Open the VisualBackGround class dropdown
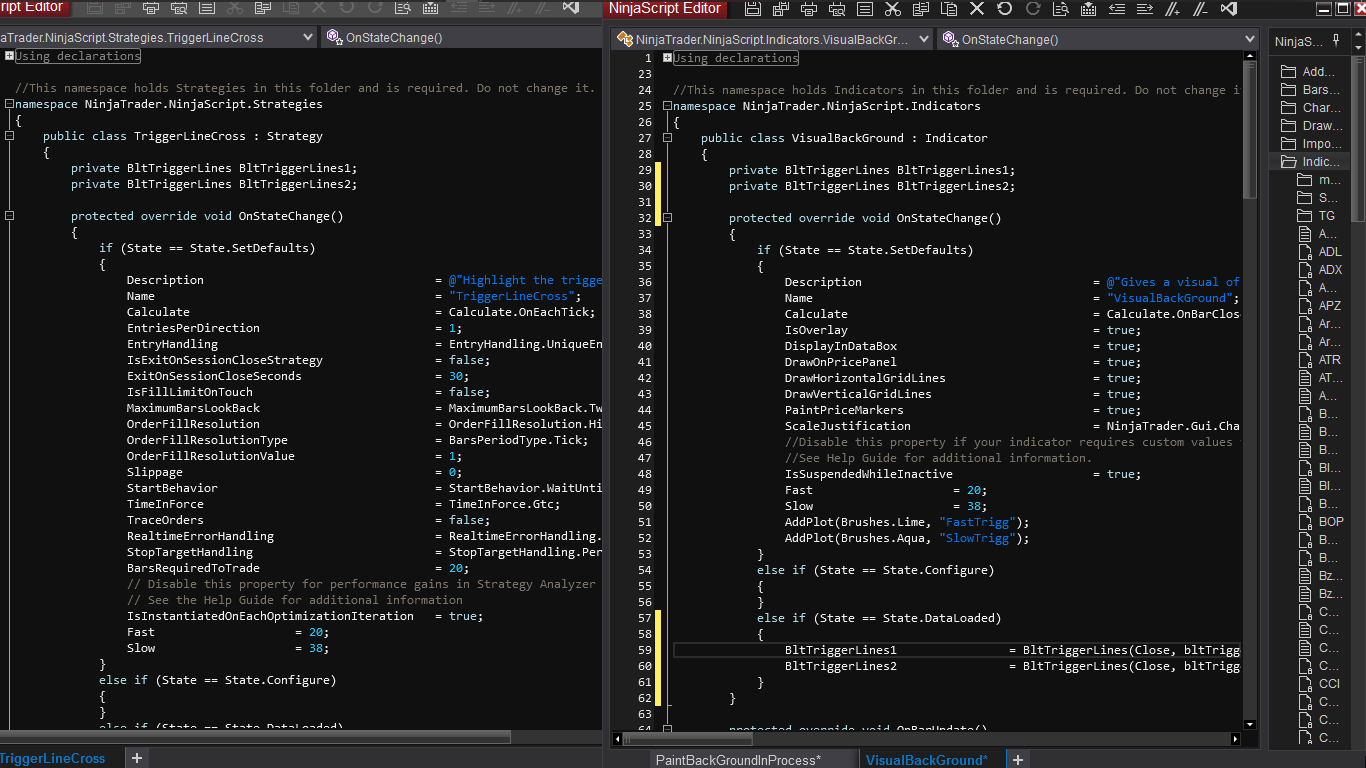This screenshot has width=1366, height=768. 922,40
